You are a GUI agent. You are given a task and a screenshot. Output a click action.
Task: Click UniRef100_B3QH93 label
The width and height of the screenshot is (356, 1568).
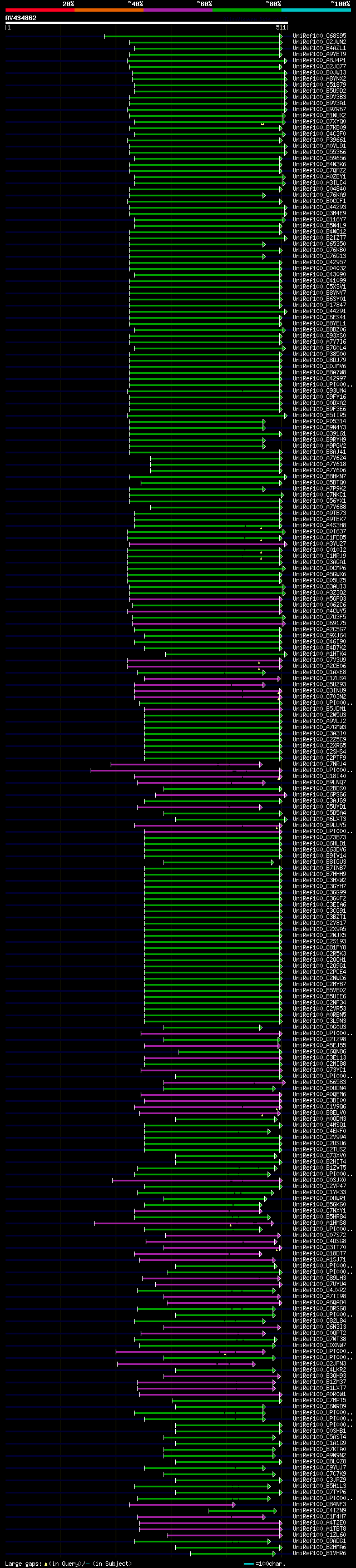click(319, 1376)
